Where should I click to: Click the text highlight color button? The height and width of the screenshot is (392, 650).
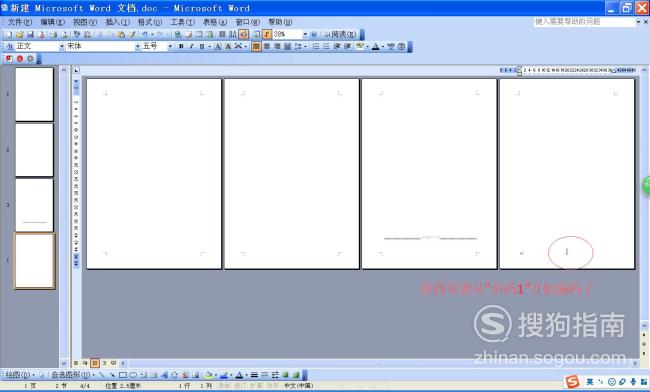pos(359,46)
